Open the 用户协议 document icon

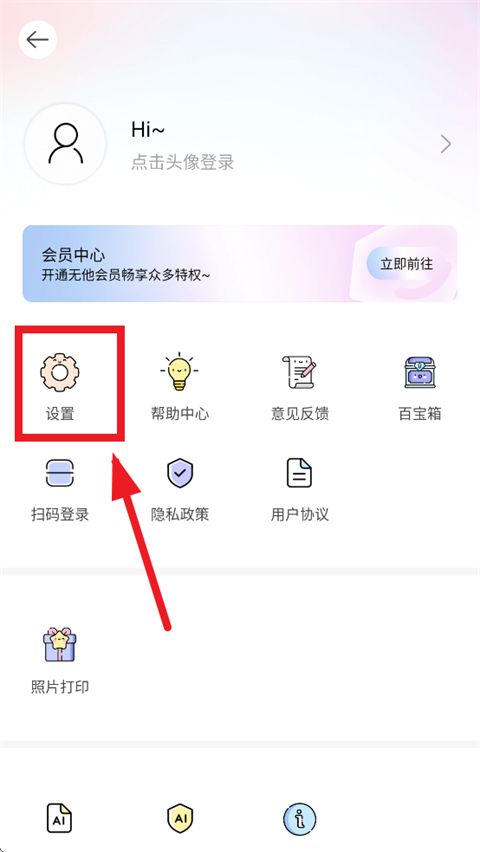coord(300,472)
